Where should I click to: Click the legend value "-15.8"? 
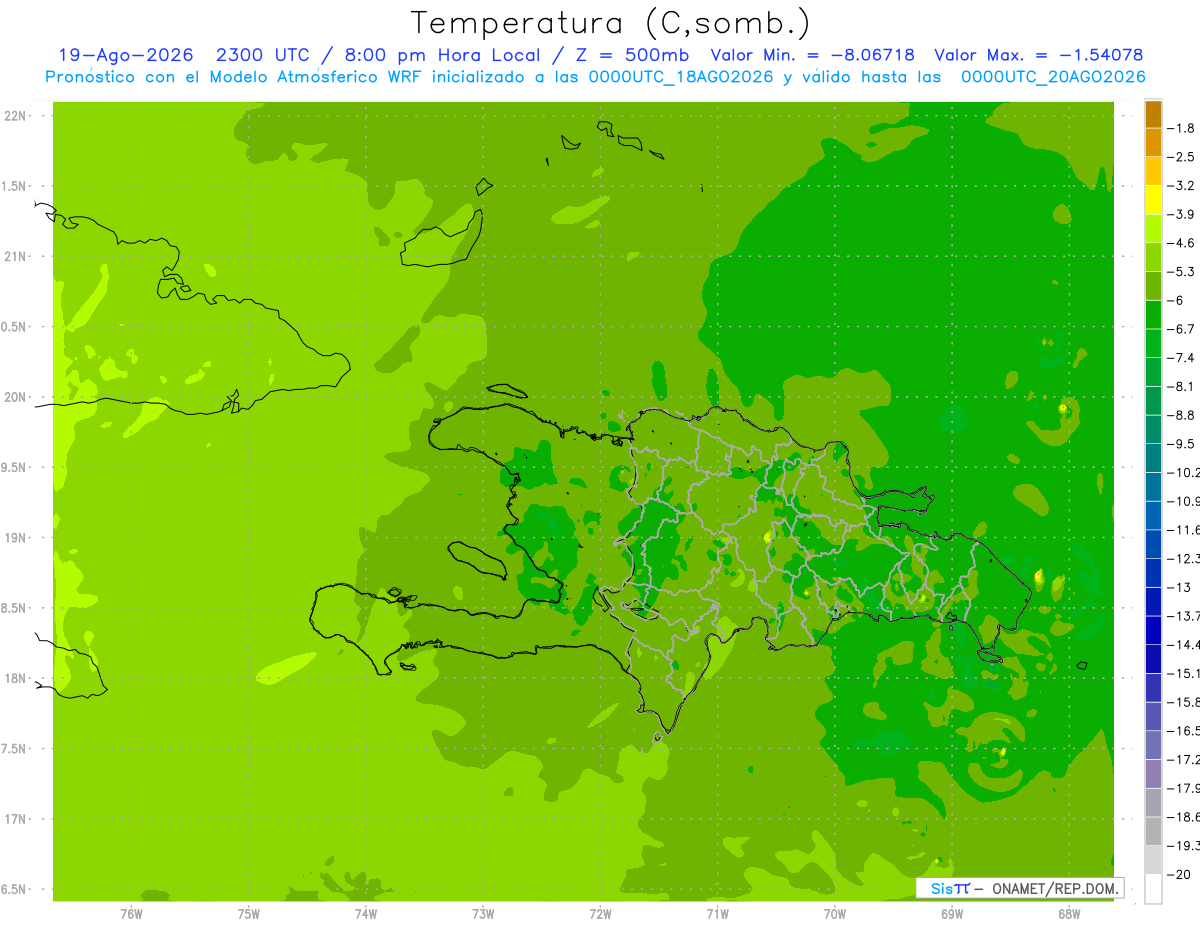coord(1184,702)
